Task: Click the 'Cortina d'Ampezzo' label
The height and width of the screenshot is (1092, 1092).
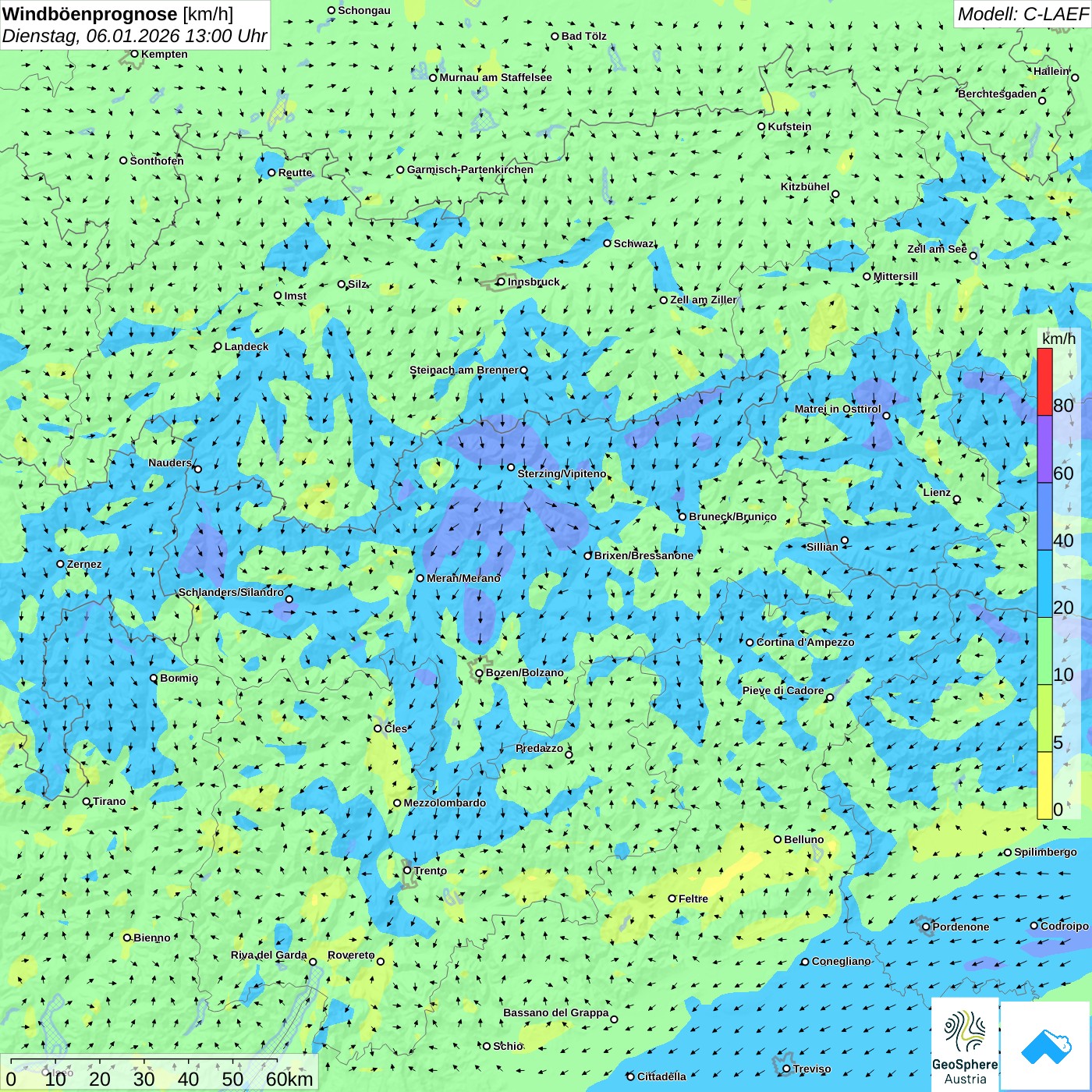Action: [x=805, y=642]
